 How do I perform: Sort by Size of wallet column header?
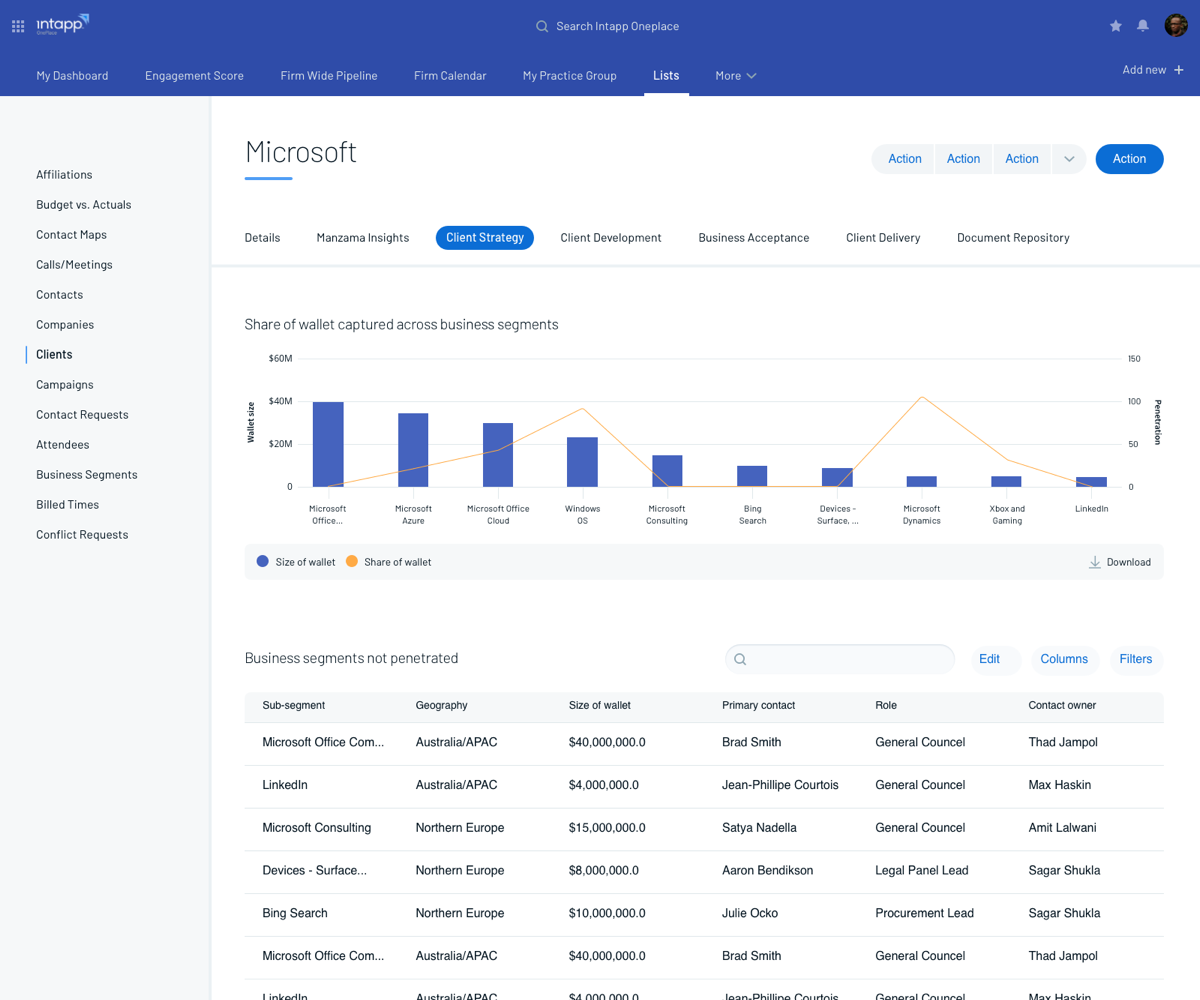coord(600,705)
